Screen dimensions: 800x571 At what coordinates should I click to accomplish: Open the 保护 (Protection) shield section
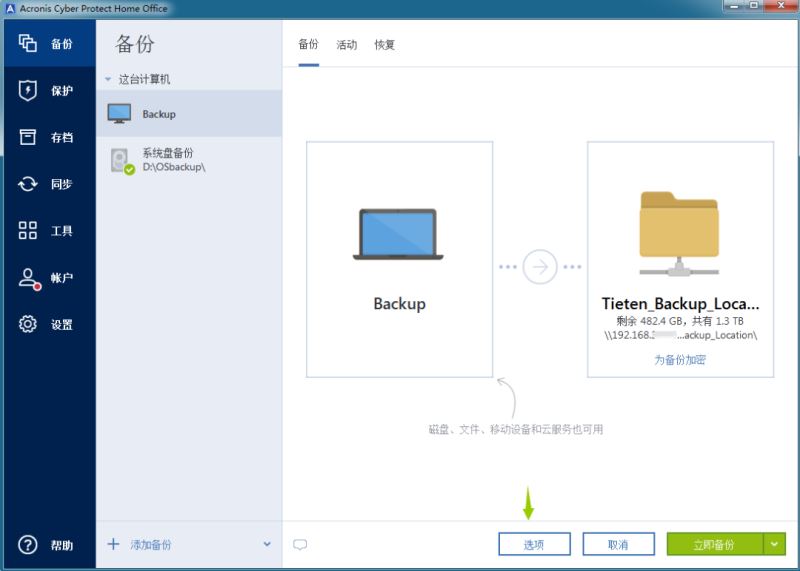pyautogui.click(x=49, y=90)
